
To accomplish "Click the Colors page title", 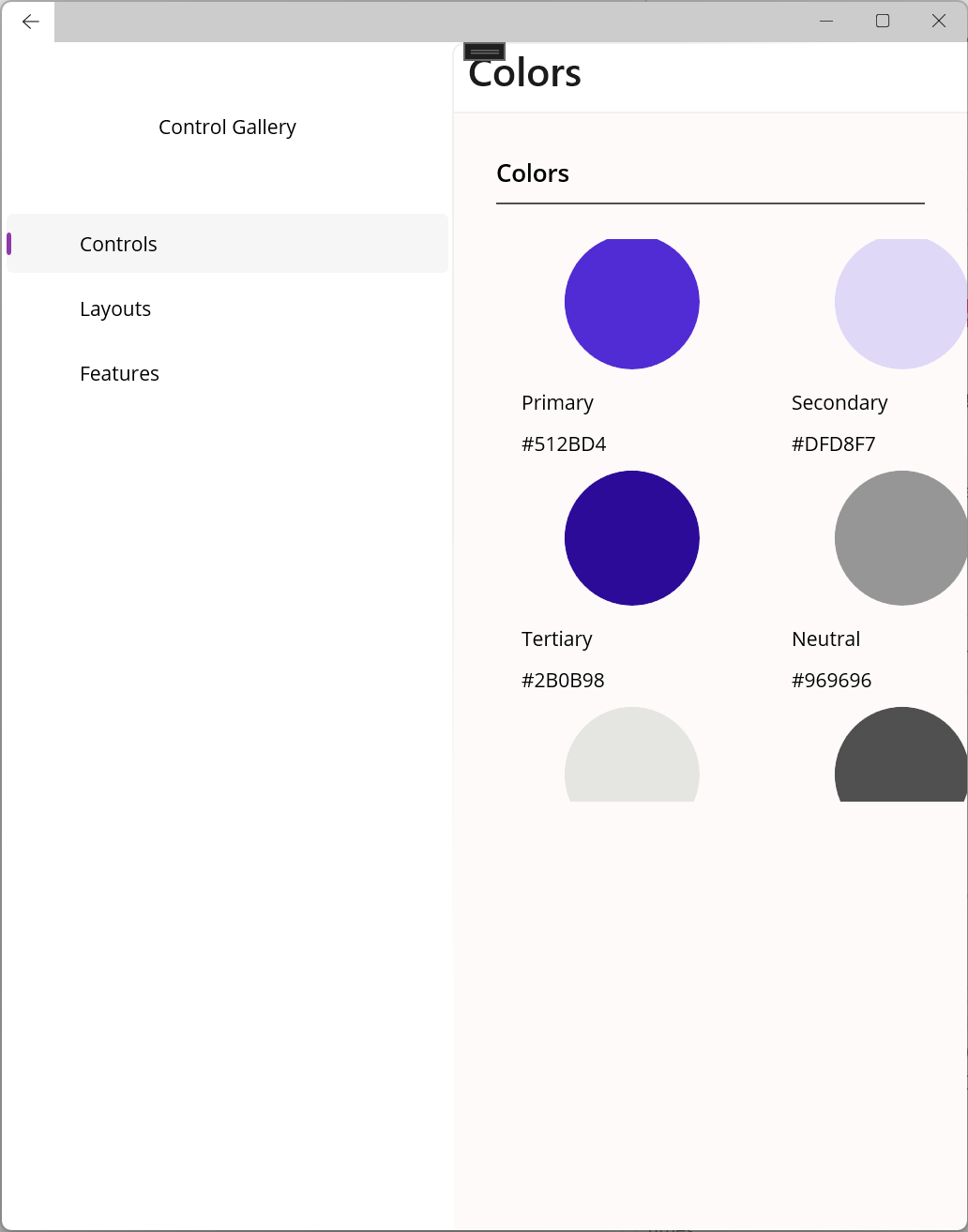I will point(523,72).
